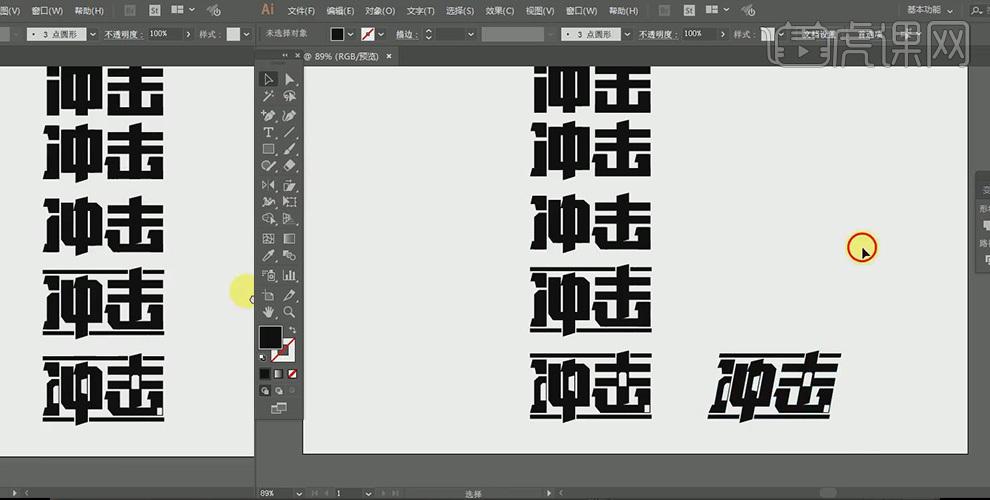Screen dimensions: 990x500
Task: Swap fill and stroke colors arrow
Action: tap(292, 330)
